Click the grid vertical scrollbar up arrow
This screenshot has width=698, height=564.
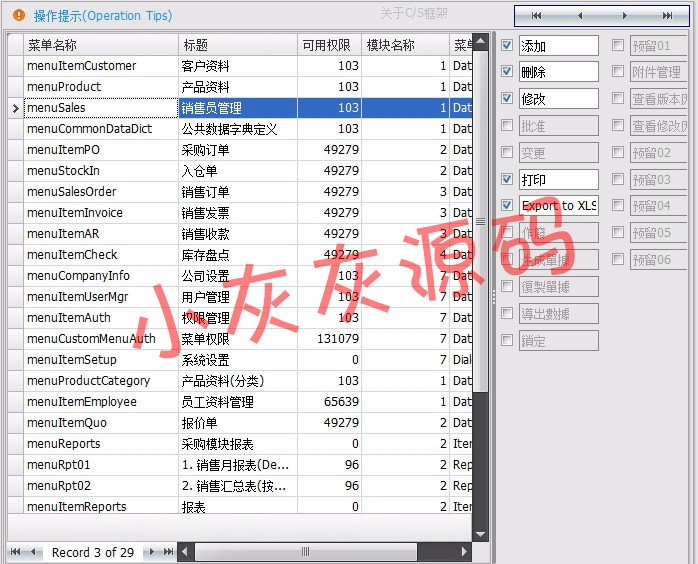click(480, 42)
